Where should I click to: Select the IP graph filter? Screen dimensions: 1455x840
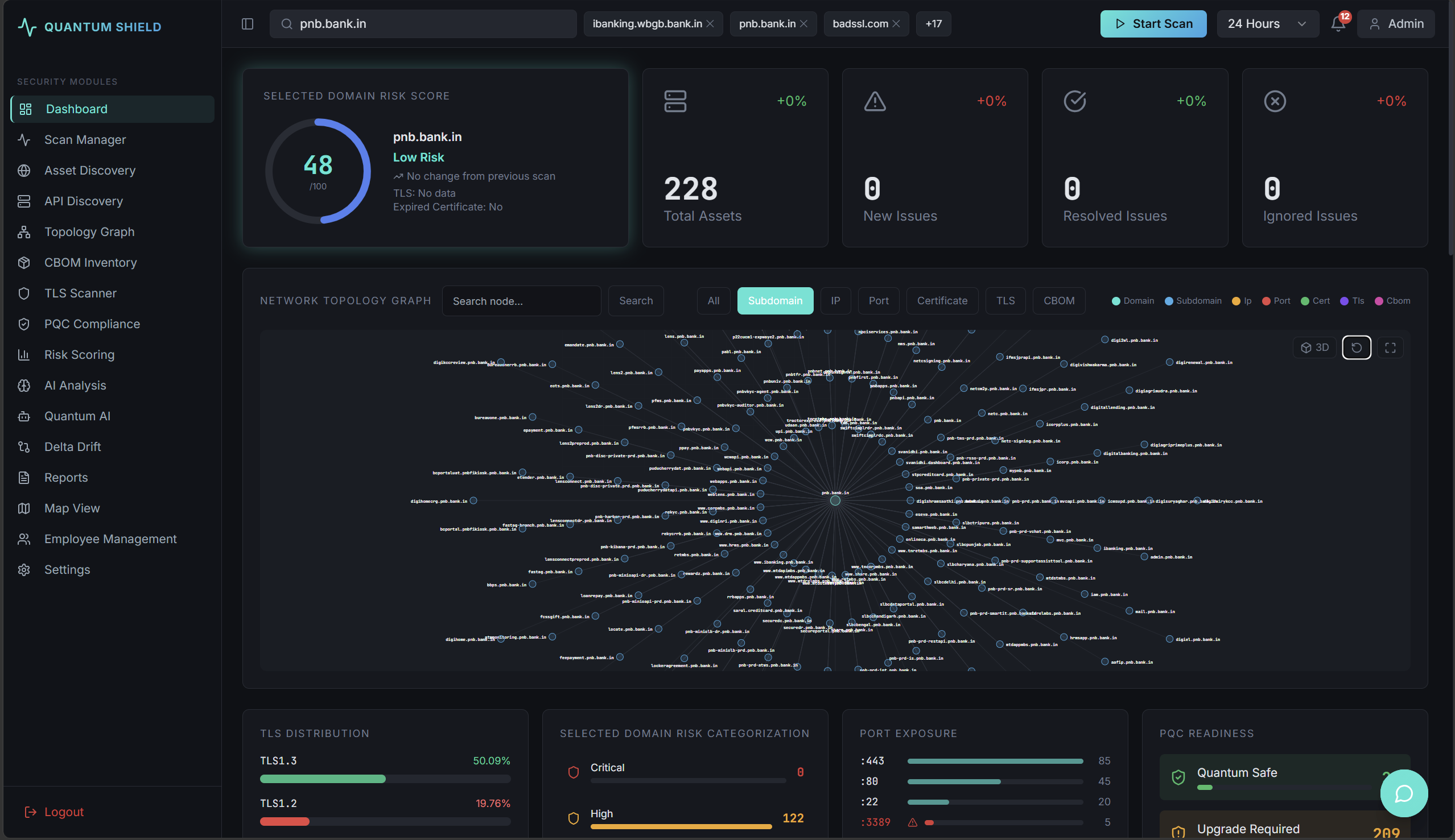point(835,301)
